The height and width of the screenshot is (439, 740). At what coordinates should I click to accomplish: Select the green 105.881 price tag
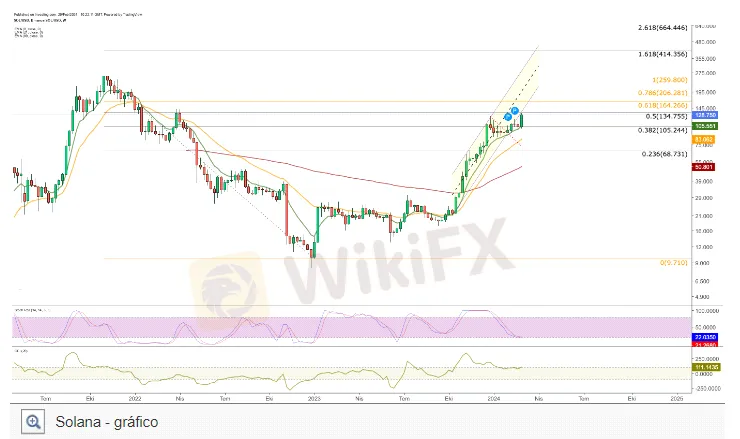pos(705,126)
